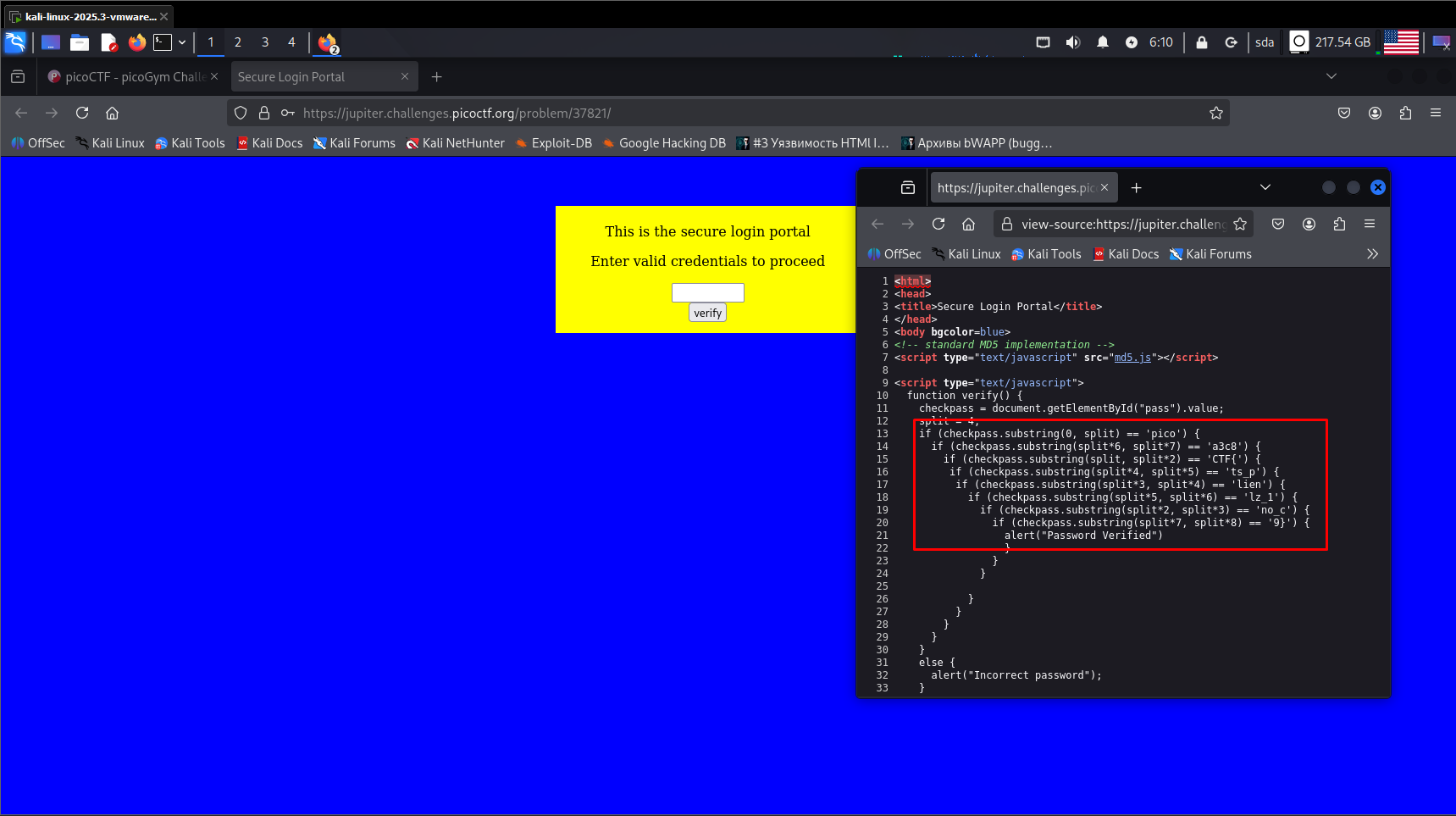
Task: Open the md5.js source link
Action: click(1132, 358)
